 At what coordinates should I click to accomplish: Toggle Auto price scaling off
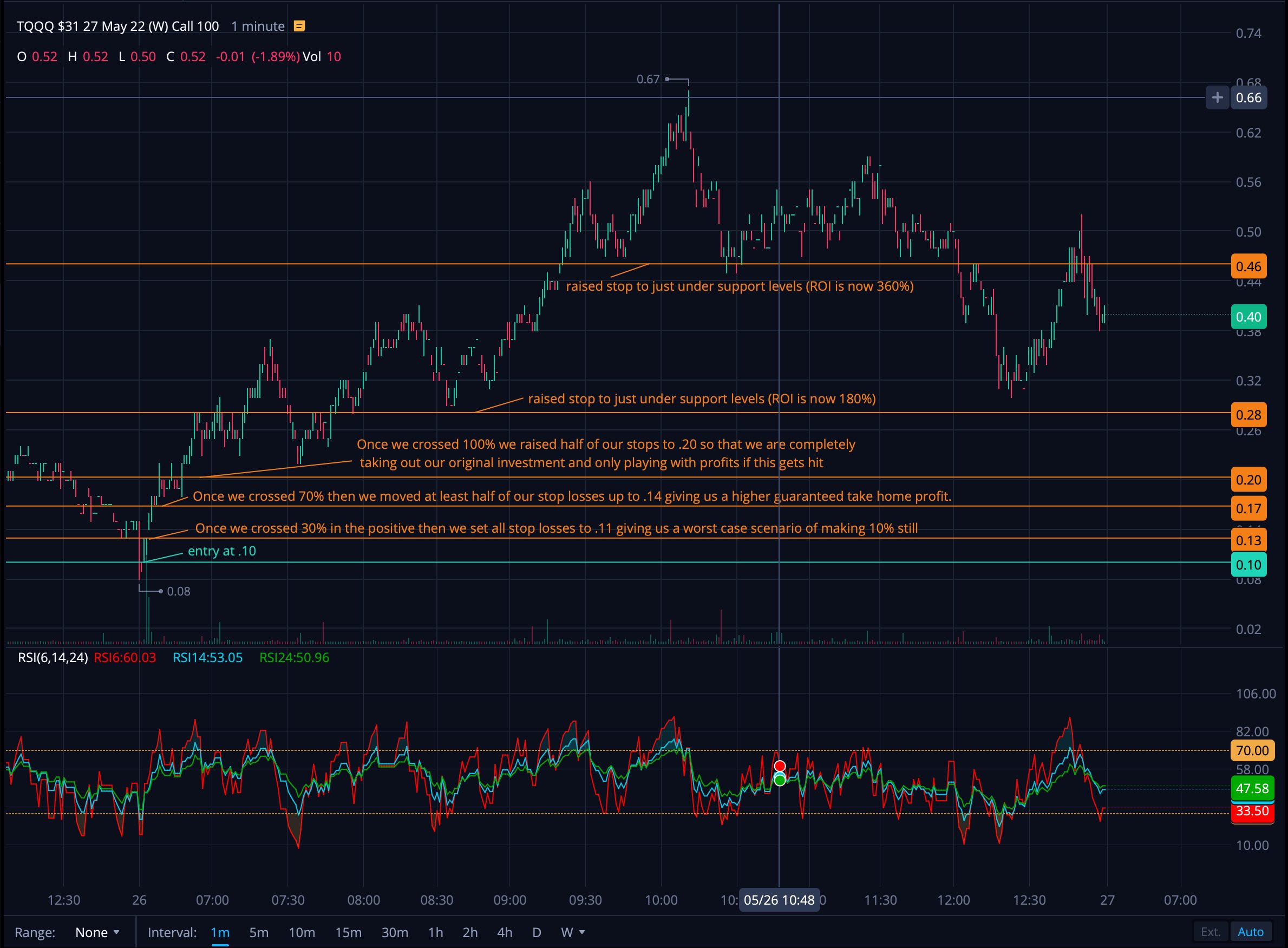(1251, 931)
